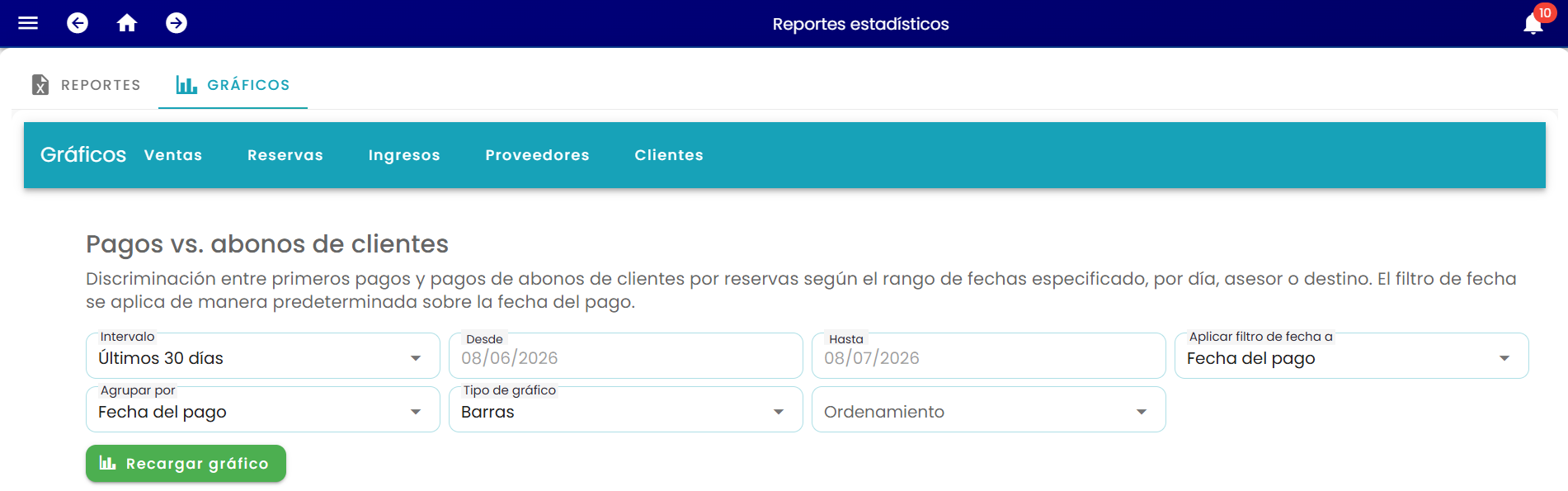Expand the Intervalo dropdown
Screen dimensions: 1568x491
262,356
